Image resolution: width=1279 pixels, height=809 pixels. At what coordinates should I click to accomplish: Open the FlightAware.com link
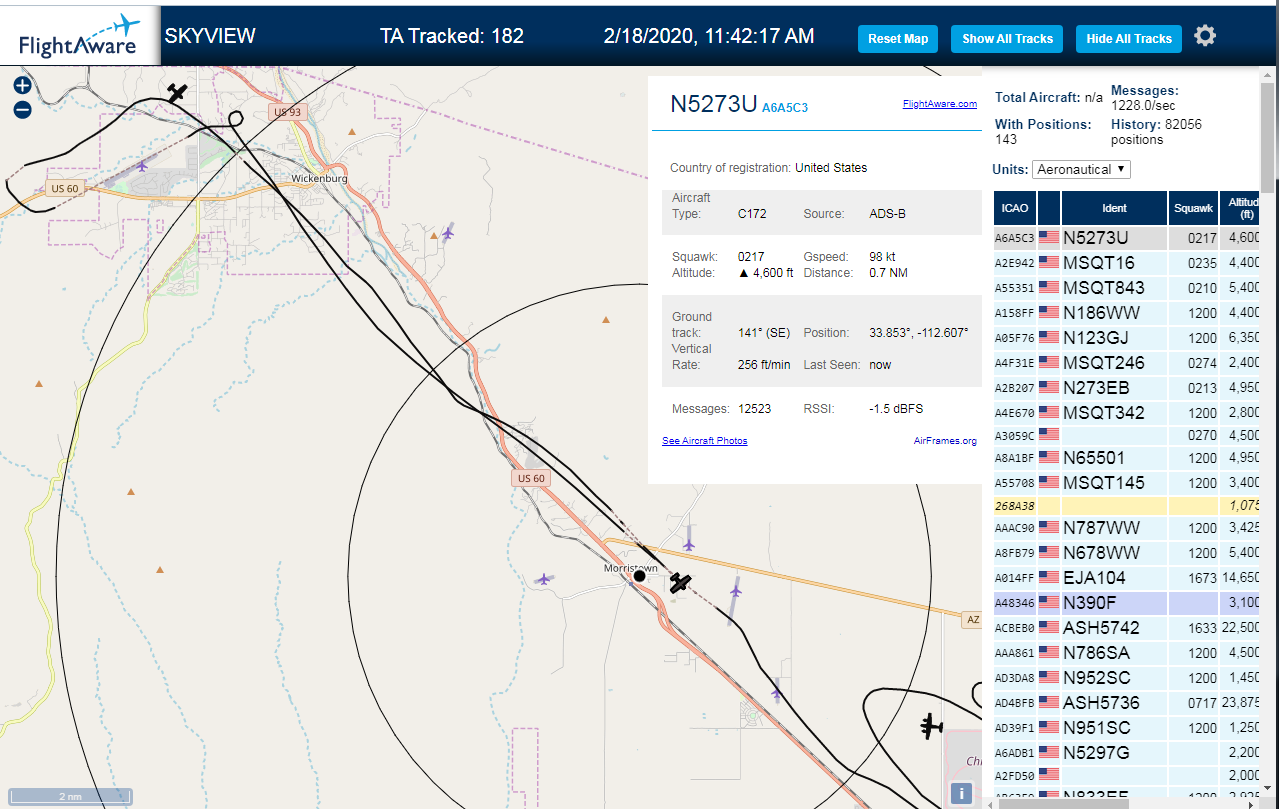pyautogui.click(x=940, y=104)
